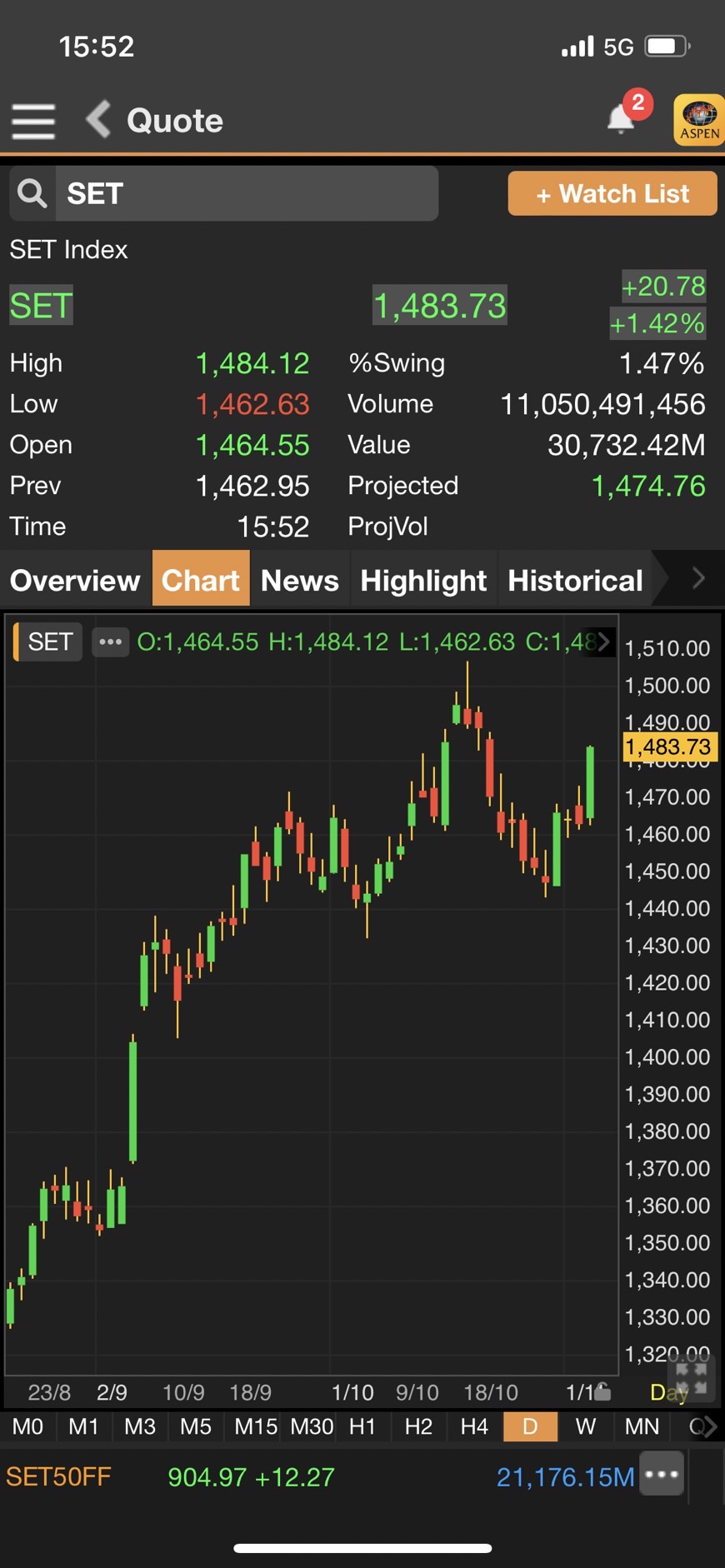Tap the Prev value 1,462.95
The width and height of the screenshot is (725, 1568).
pyautogui.click(x=252, y=486)
